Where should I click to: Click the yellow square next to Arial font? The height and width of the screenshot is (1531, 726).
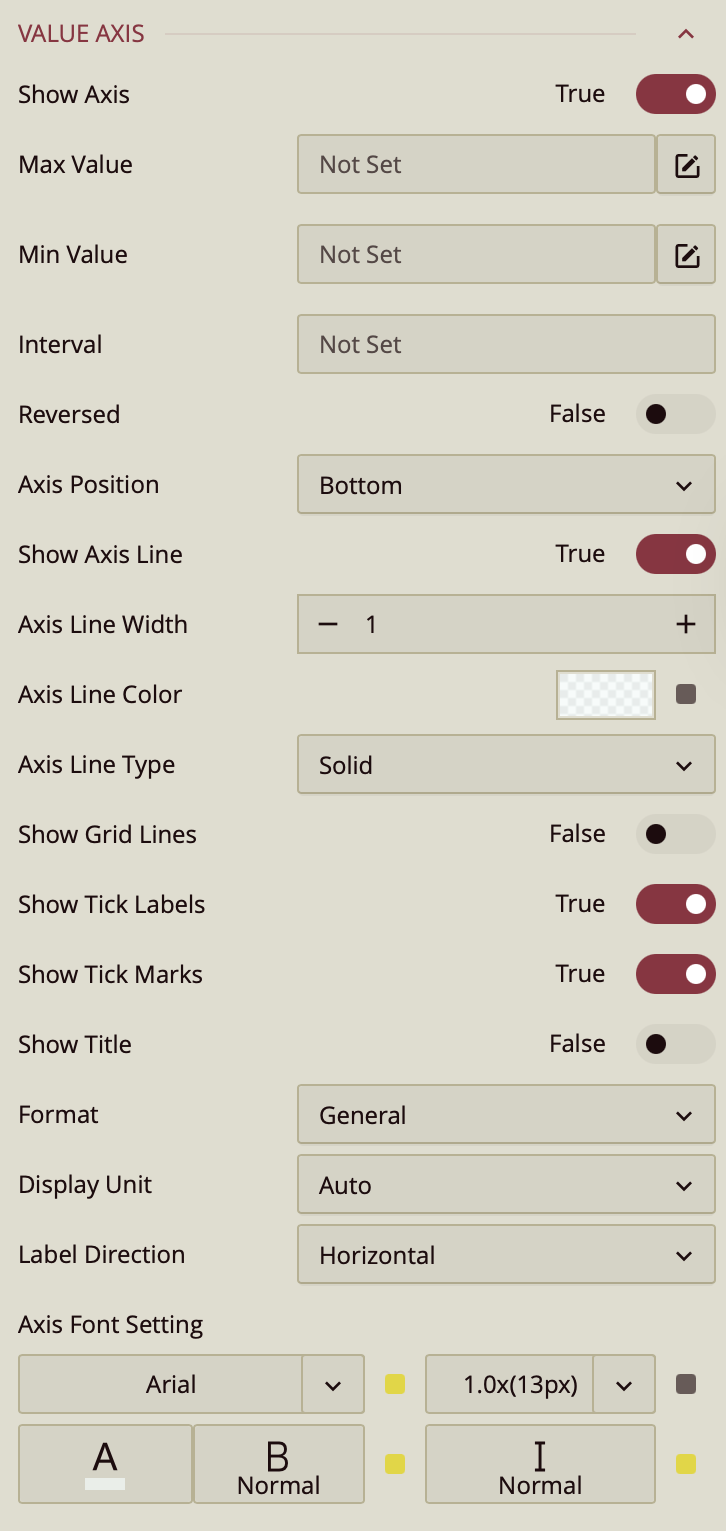395,1384
